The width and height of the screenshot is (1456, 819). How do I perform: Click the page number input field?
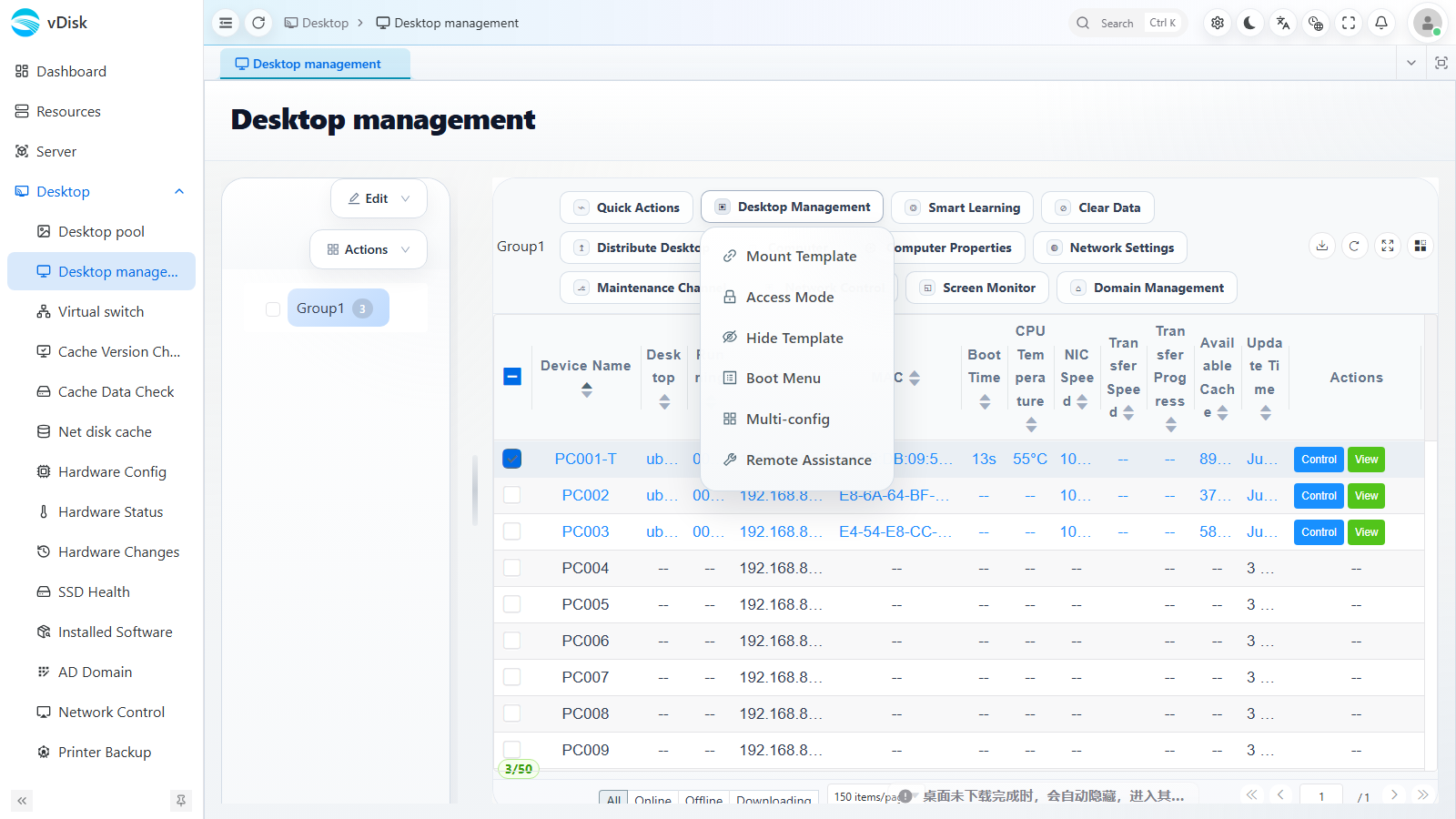[1321, 796]
